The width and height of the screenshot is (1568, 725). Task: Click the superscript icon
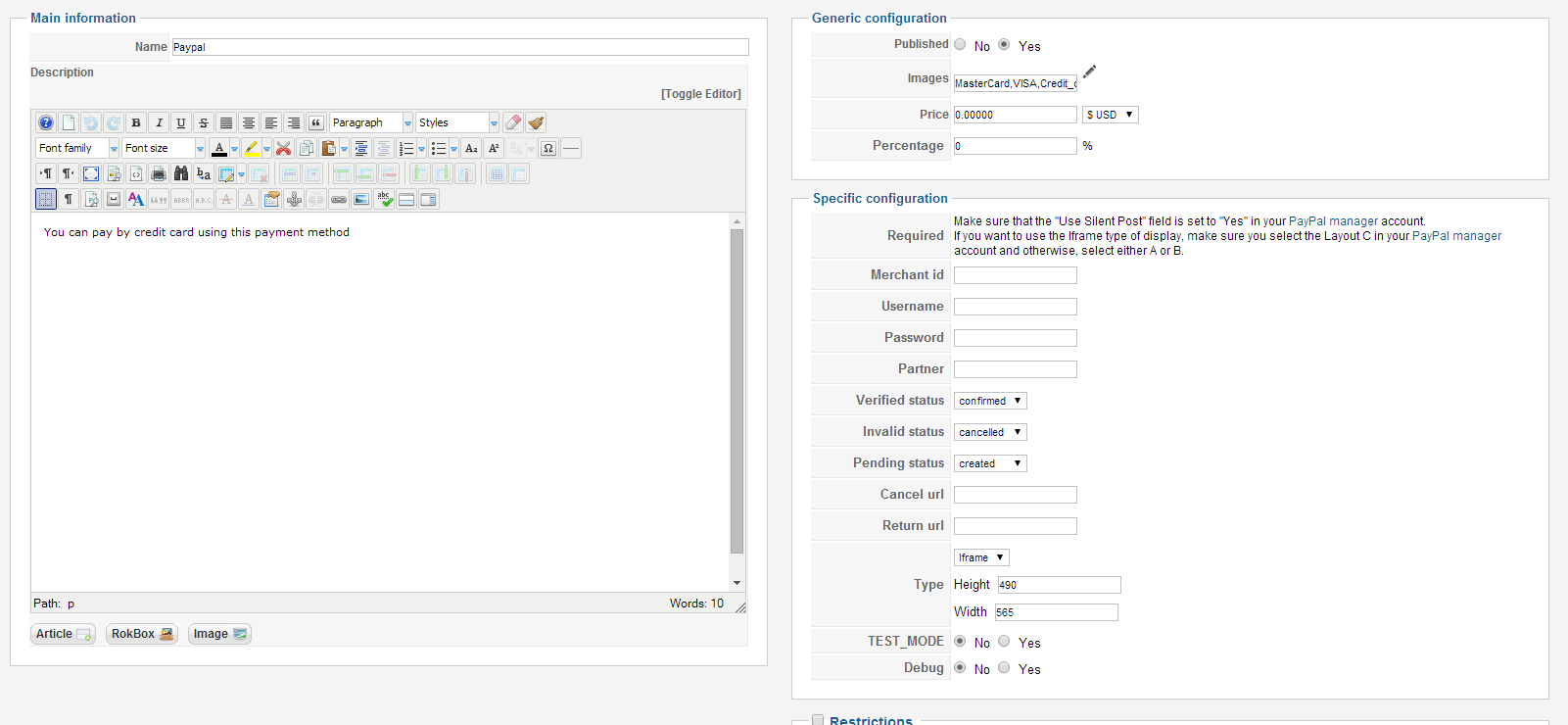tap(494, 148)
